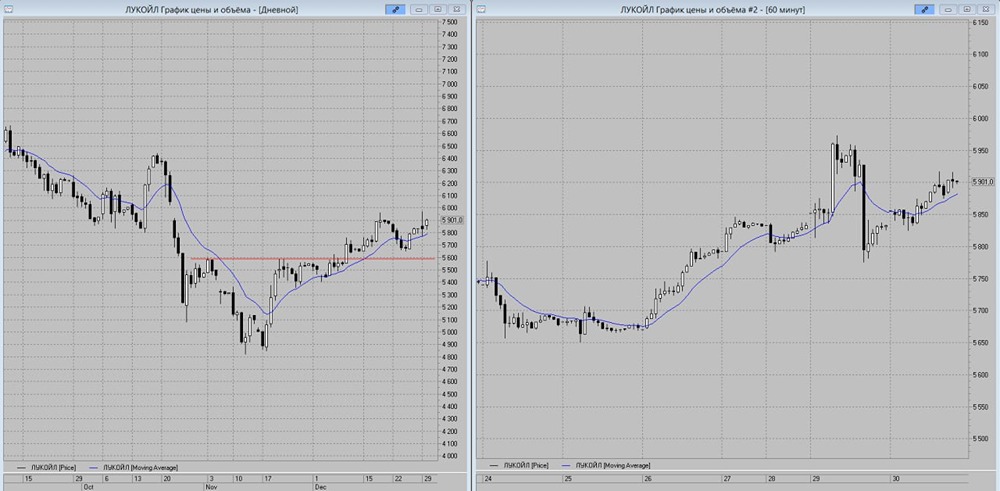Image resolution: width=1000 pixels, height=491 pixels.
Task: Click the date label 26 on the 60-minute time axis
Action: coord(647,478)
